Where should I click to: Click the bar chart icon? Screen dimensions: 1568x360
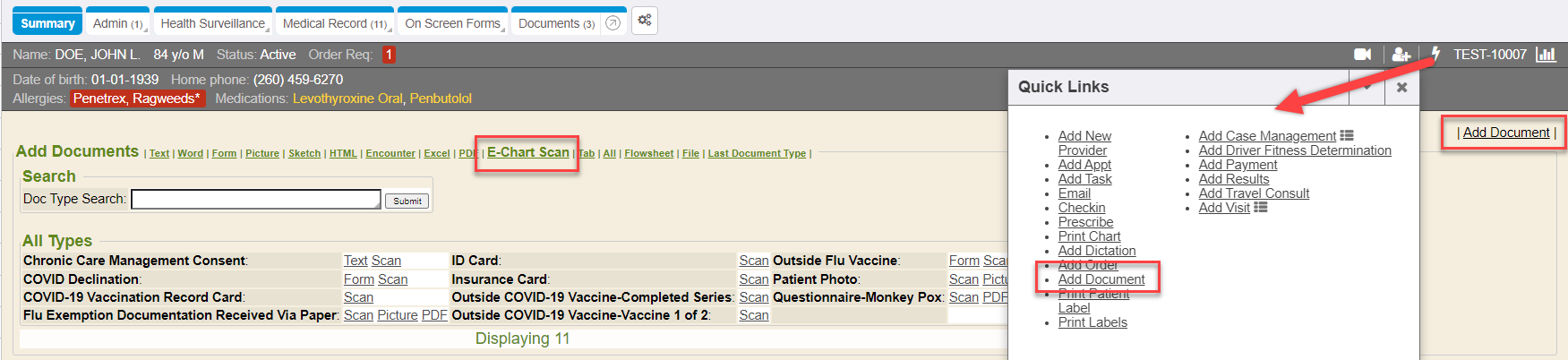(x=1546, y=55)
